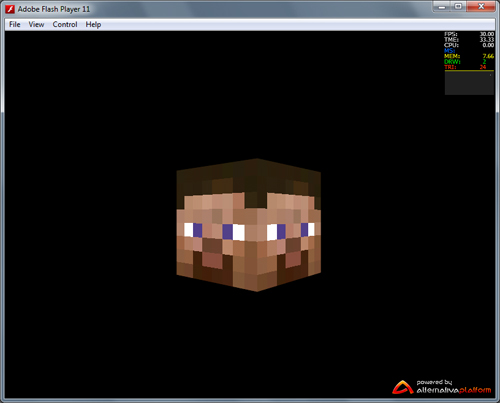Image resolution: width=500 pixels, height=403 pixels.
Task: Click the TME value '33.33'
Action: [x=487, y=39]
